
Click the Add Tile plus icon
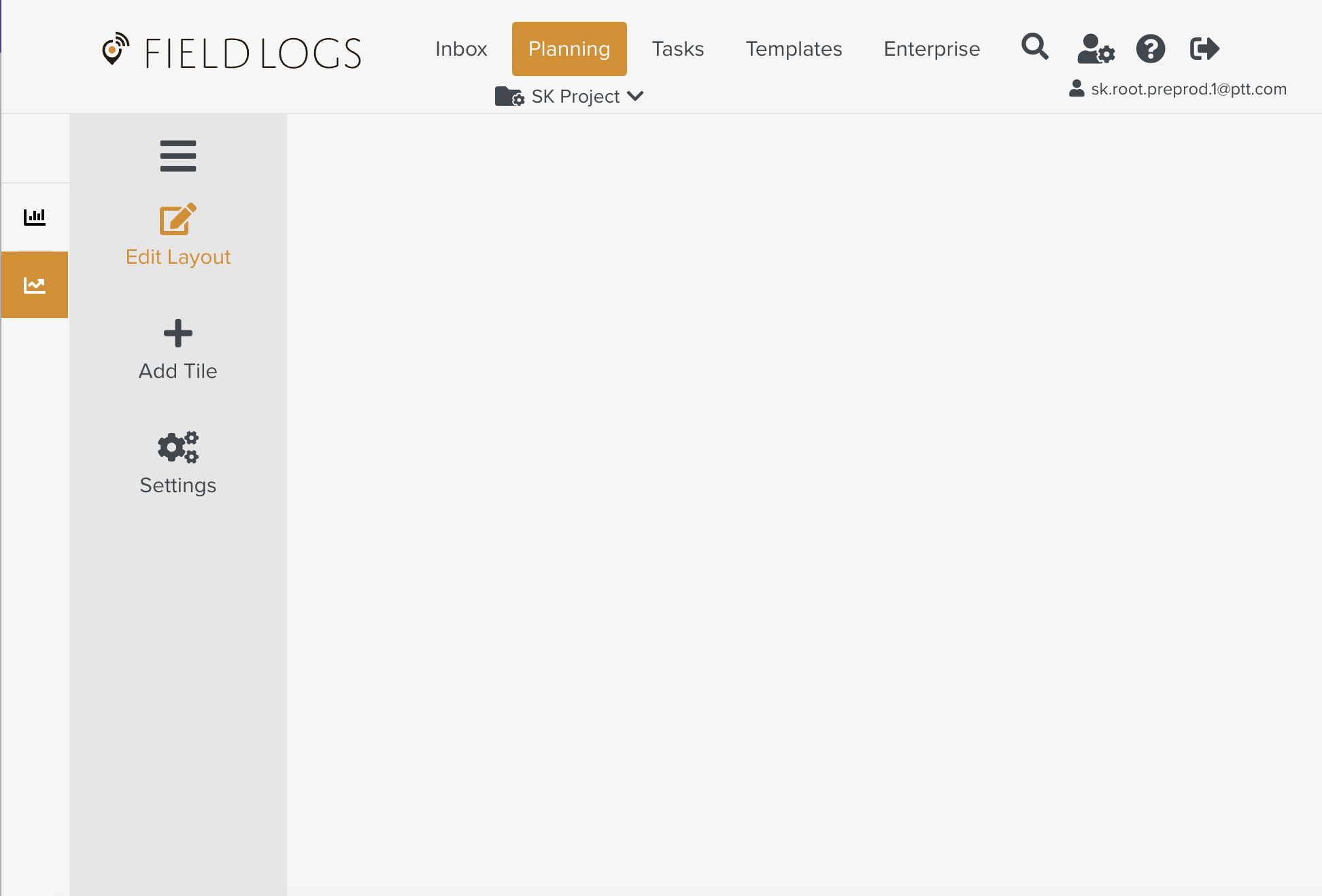pos(178,333)
